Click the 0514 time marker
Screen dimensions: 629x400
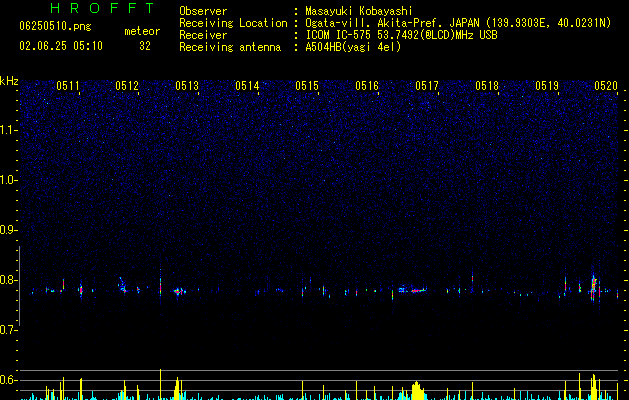click(247, 86)
